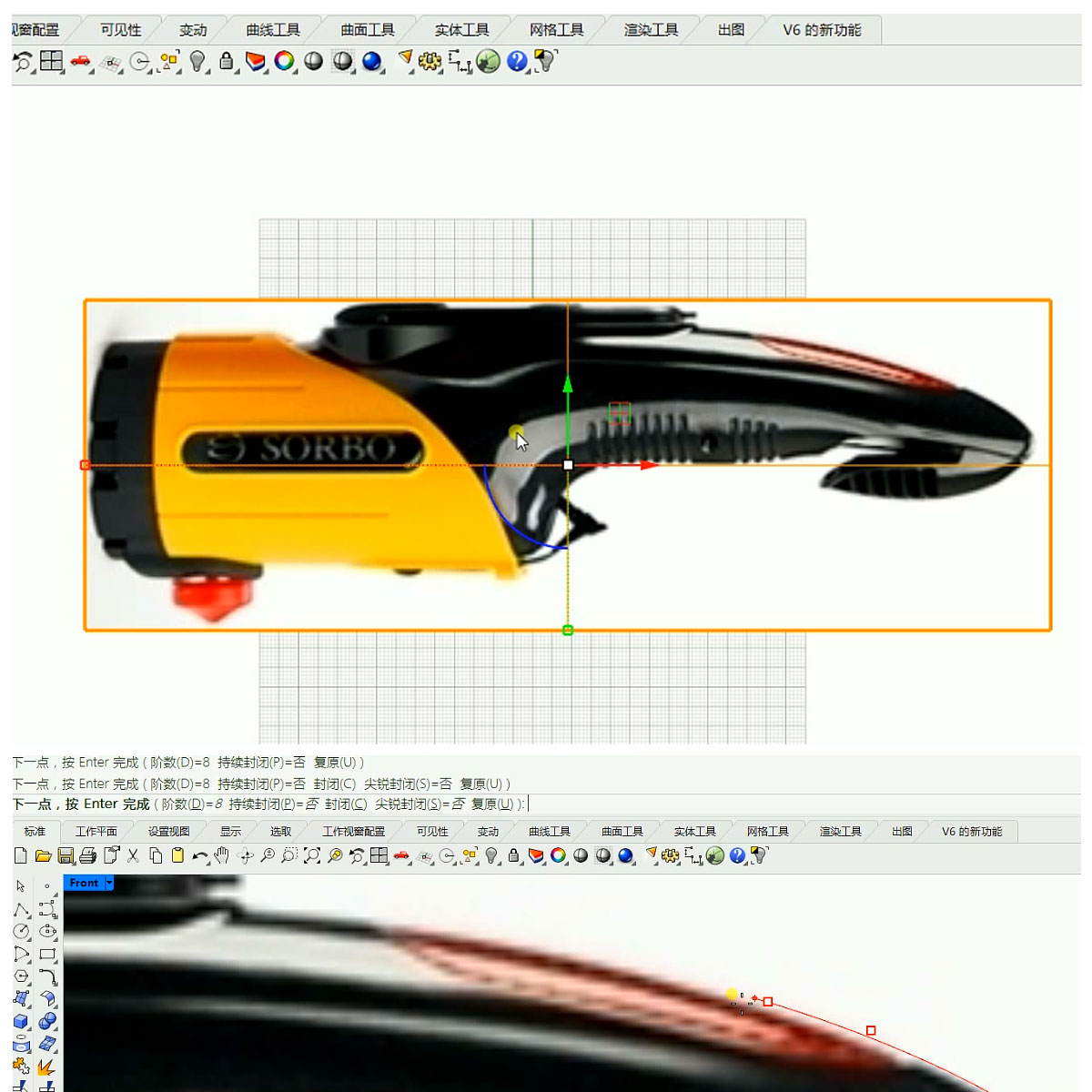Activate the Rotate view tool

[x=245, y=855]
